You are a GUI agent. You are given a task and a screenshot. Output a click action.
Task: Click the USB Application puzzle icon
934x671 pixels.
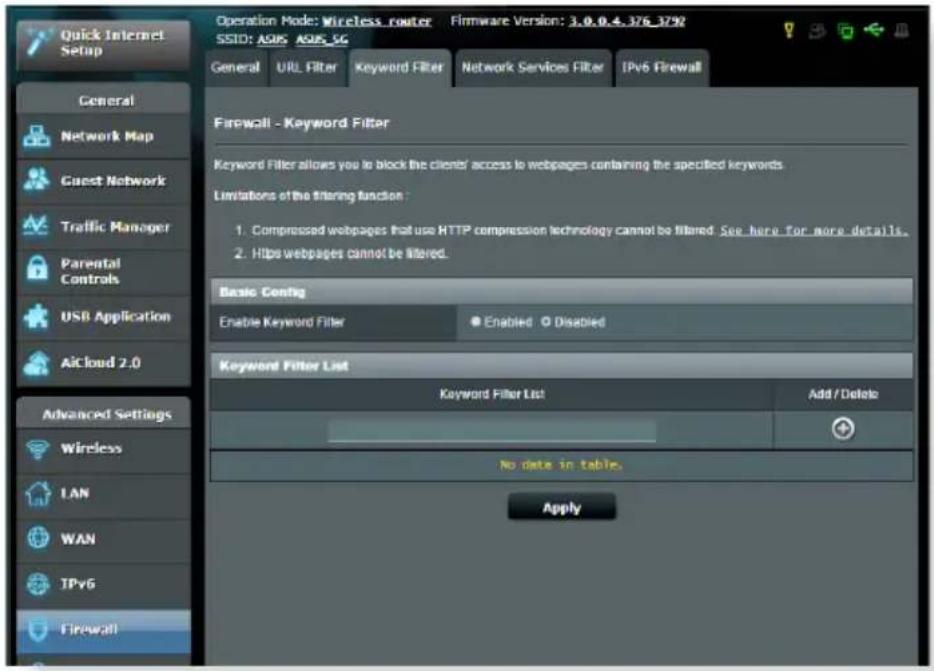37,316
